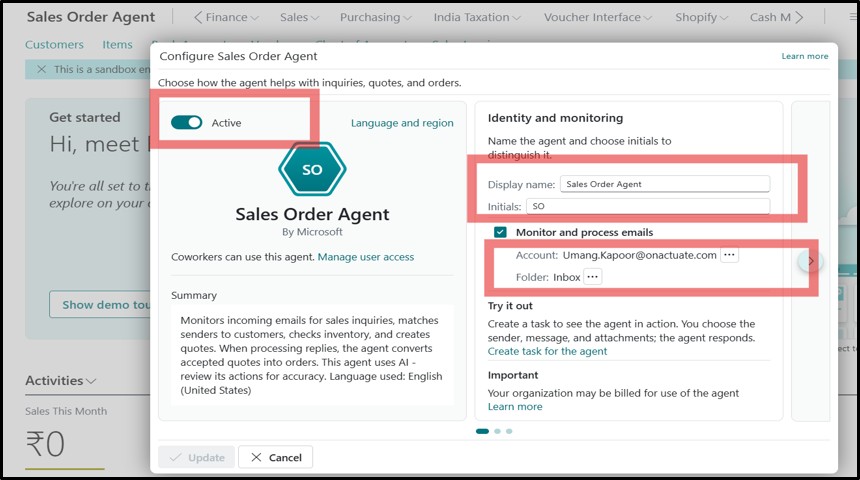
Task: Open the Items link
Action: coord(117,44)
